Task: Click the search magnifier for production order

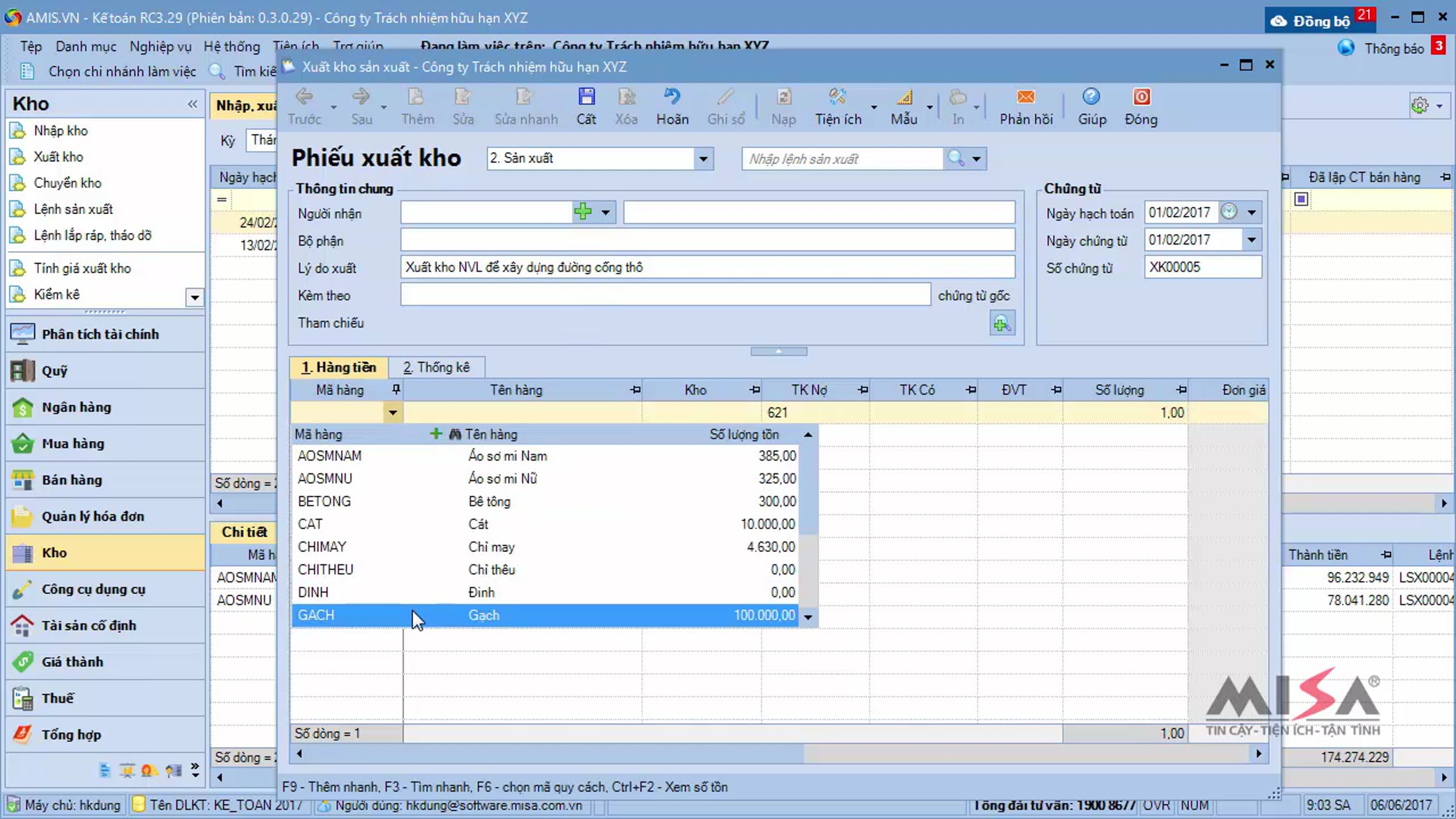Action: coord(956,158)
